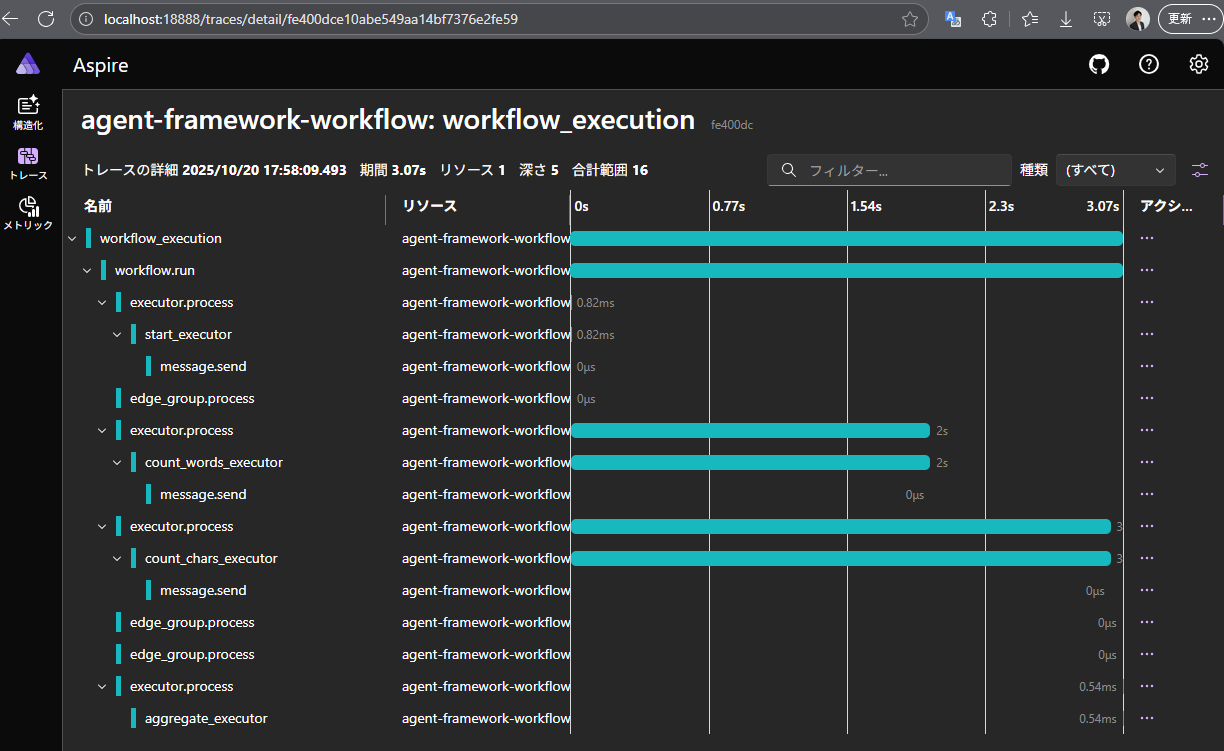Bookmark this page with star icon

tap(909, 19)
